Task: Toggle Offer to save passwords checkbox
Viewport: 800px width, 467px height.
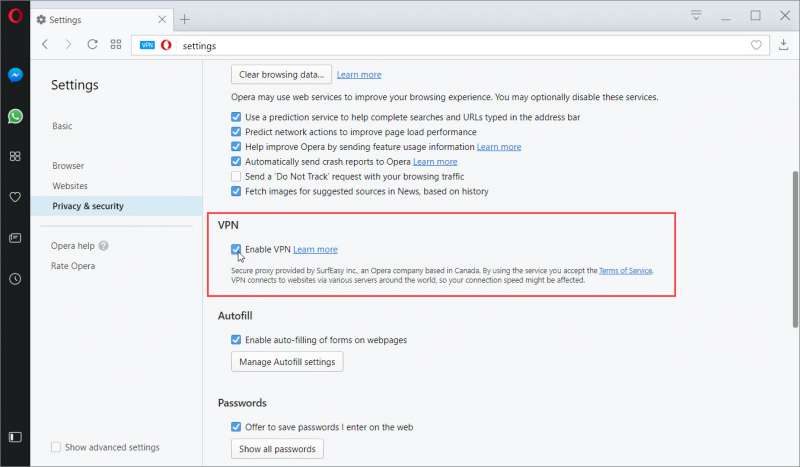Action: [236, 427]
